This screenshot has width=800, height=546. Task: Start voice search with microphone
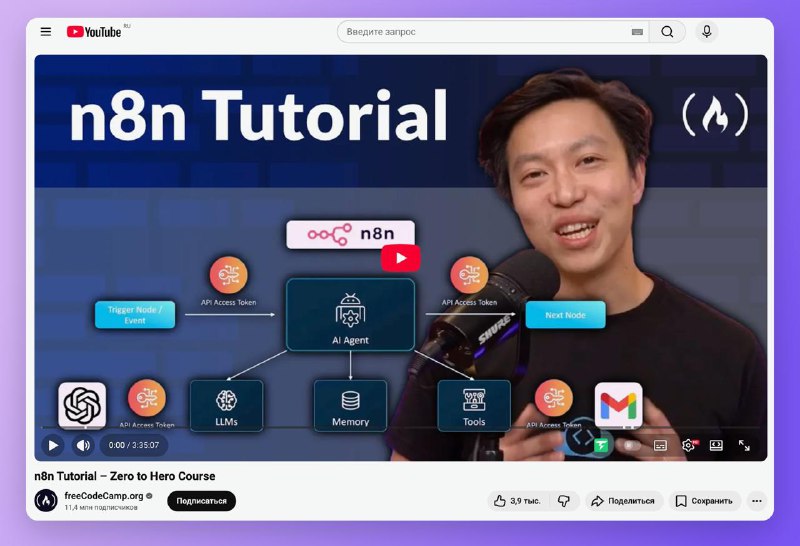click(707, 32)
